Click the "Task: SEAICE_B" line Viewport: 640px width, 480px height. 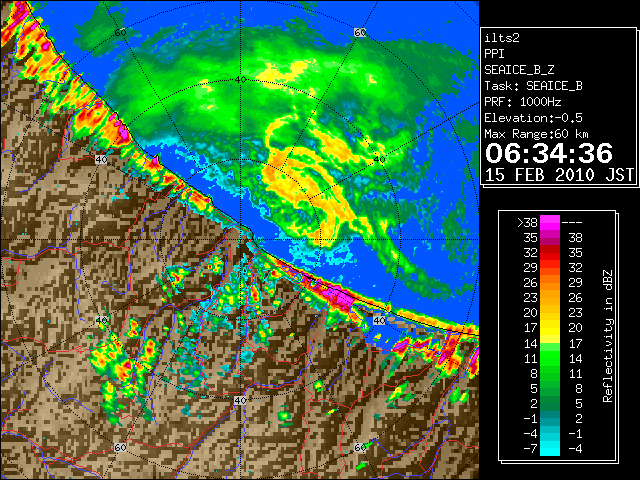pyautogui.click(x=533, y=86)
